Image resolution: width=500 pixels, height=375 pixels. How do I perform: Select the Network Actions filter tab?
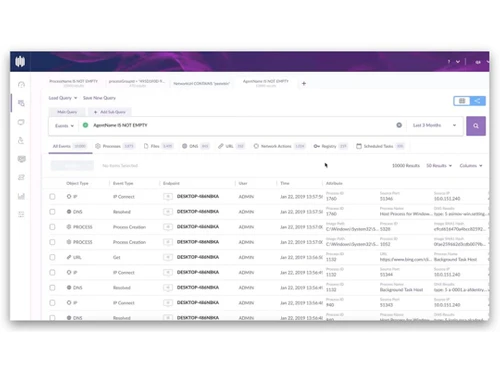[x=279, y=146]
